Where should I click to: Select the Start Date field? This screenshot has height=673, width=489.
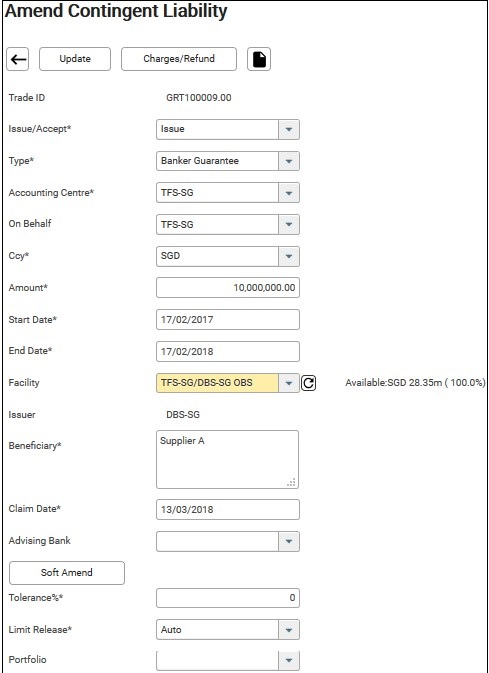228,320
